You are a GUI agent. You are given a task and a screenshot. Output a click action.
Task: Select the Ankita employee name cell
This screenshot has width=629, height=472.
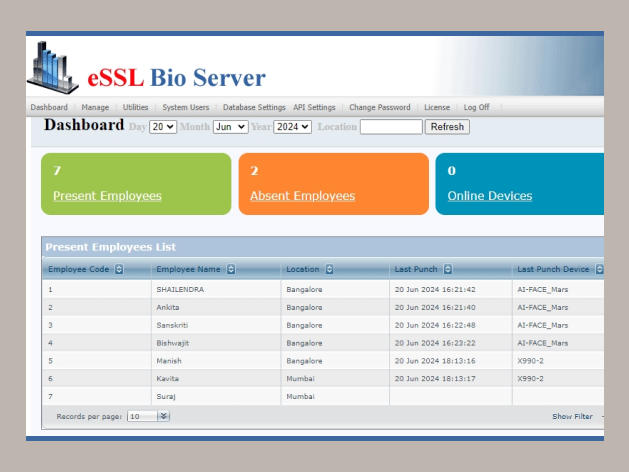tap(168, 308)
